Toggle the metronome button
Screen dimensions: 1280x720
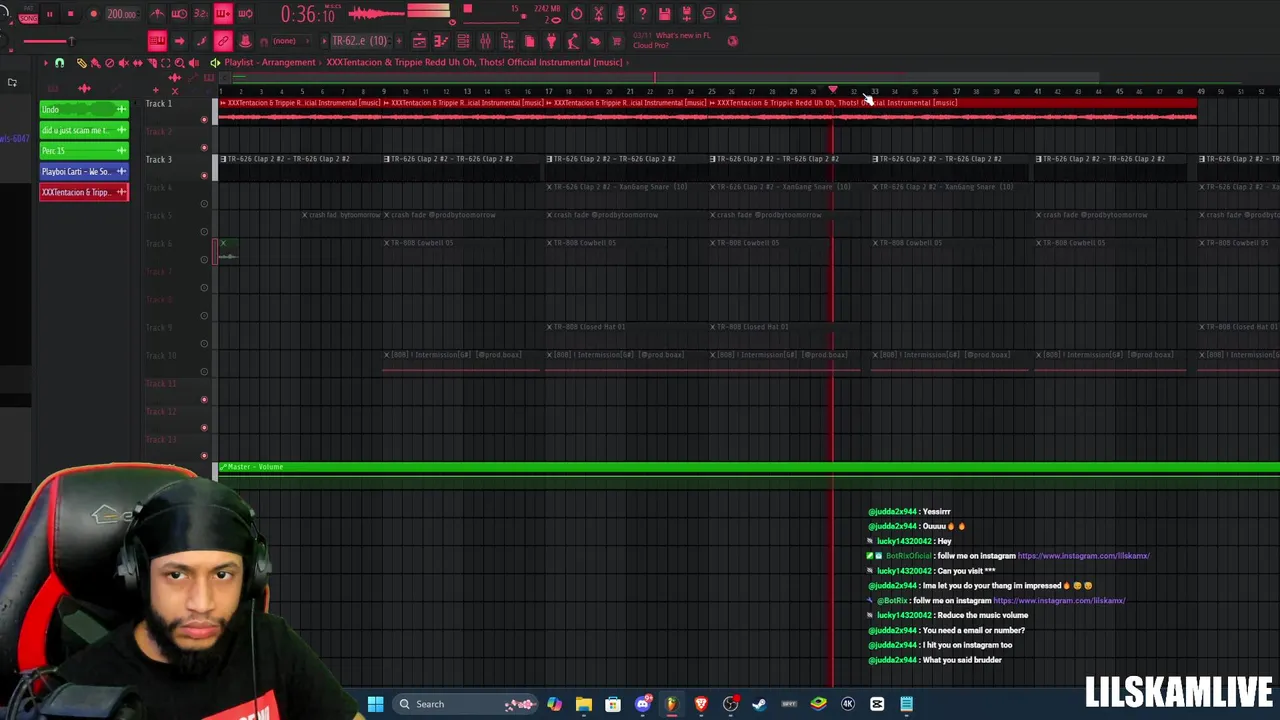[158, 14]
